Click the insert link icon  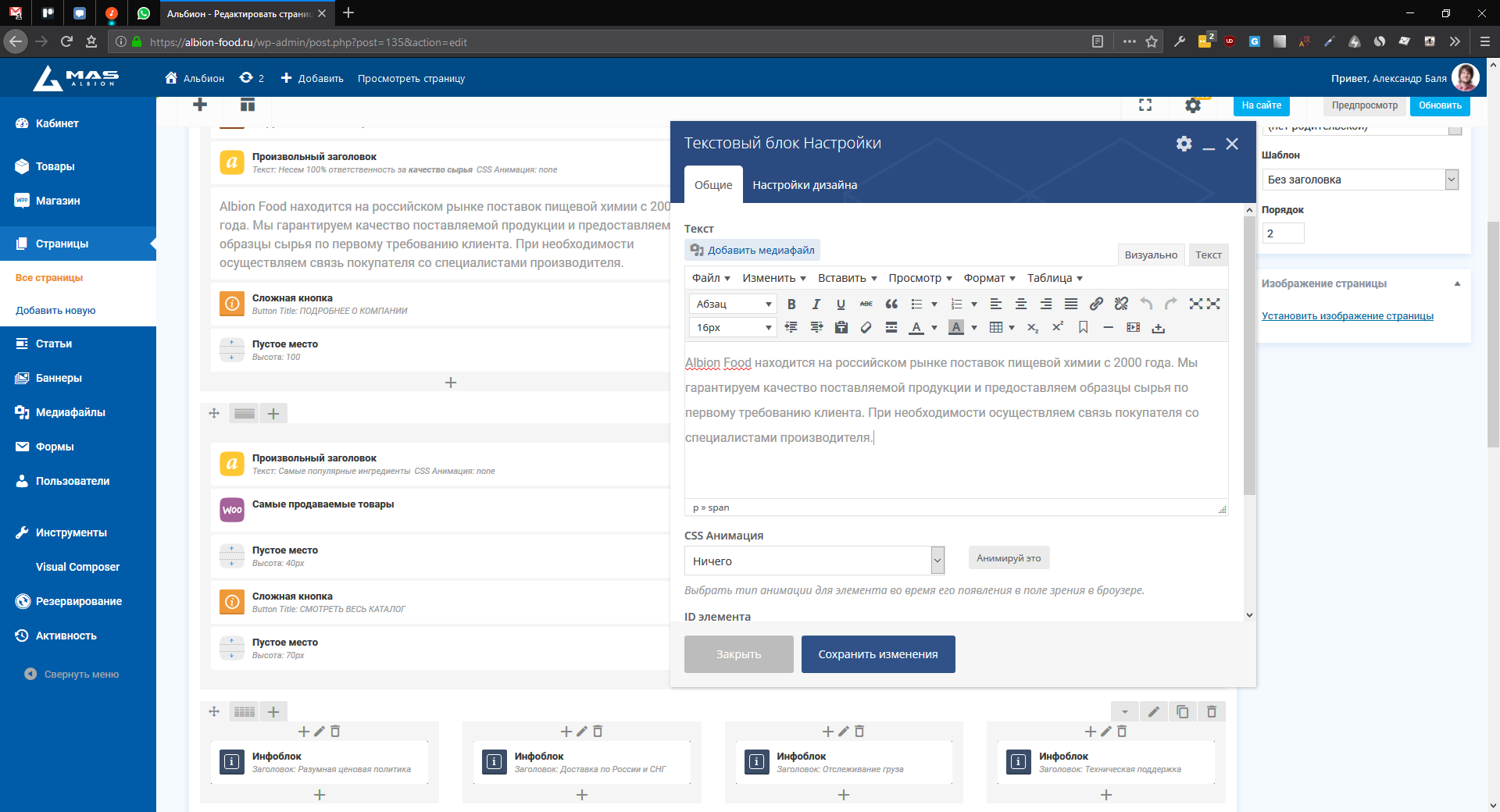(x=1096, y=304)
